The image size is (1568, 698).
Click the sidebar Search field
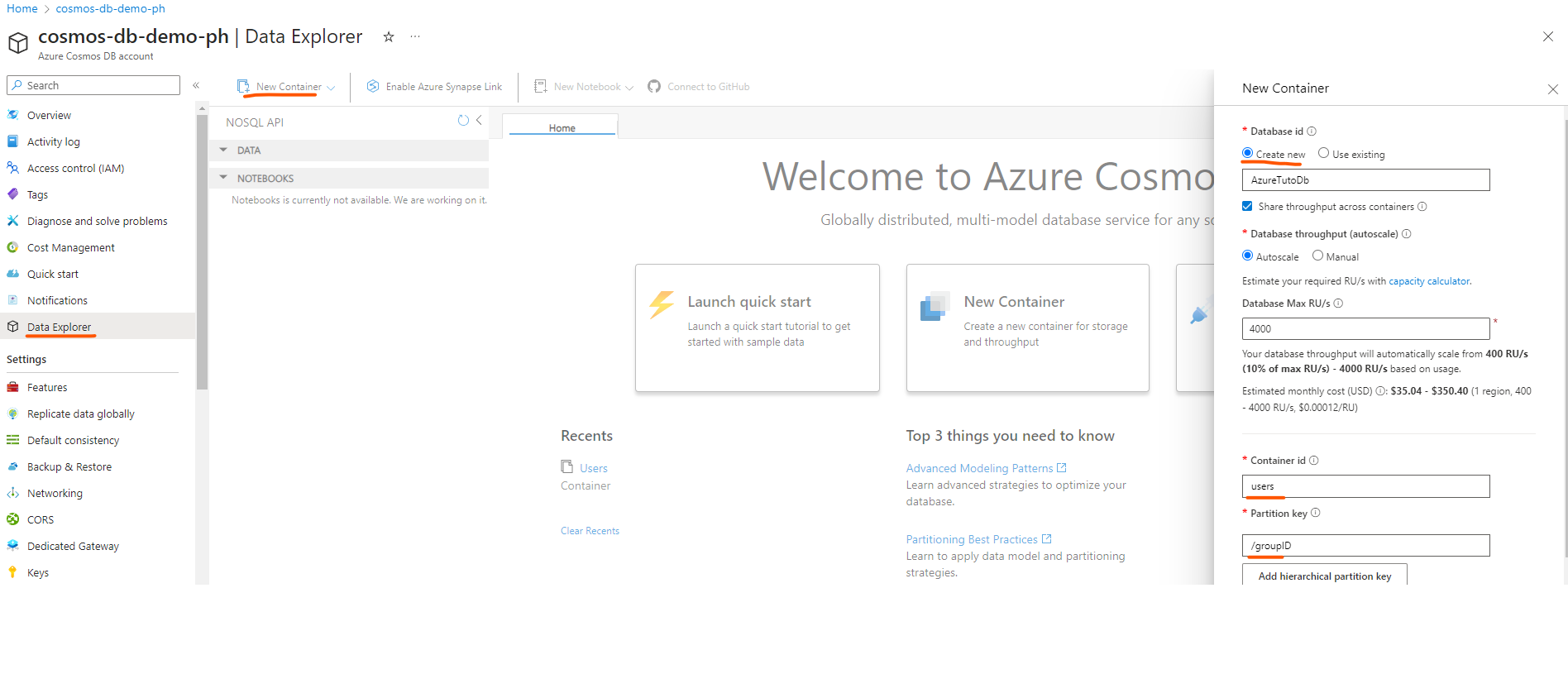[93, 85]
